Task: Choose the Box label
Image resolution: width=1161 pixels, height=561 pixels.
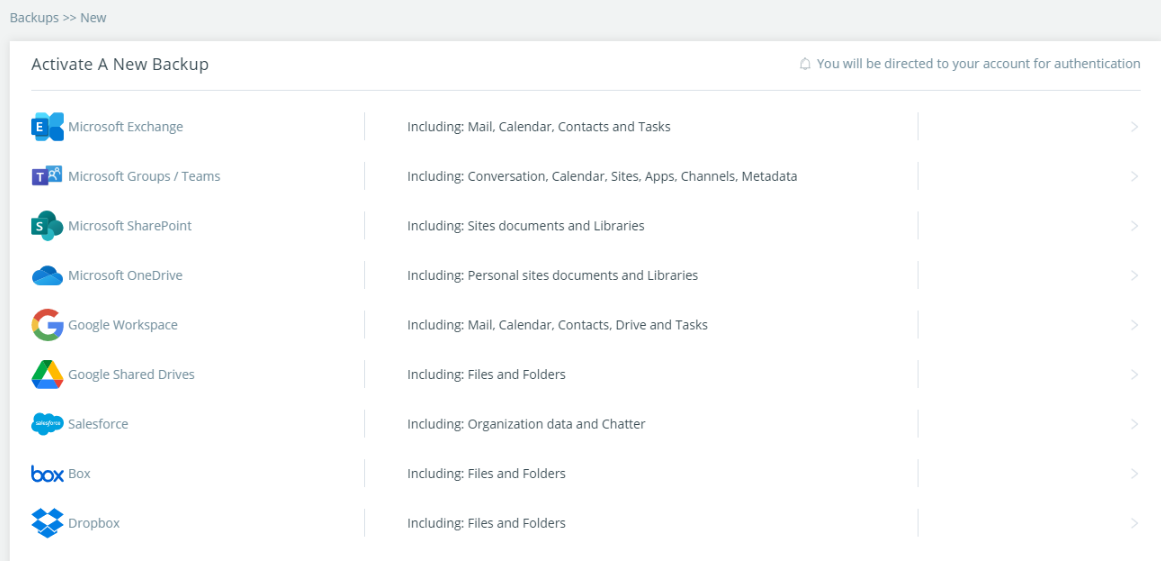Action: click(79, 474)
